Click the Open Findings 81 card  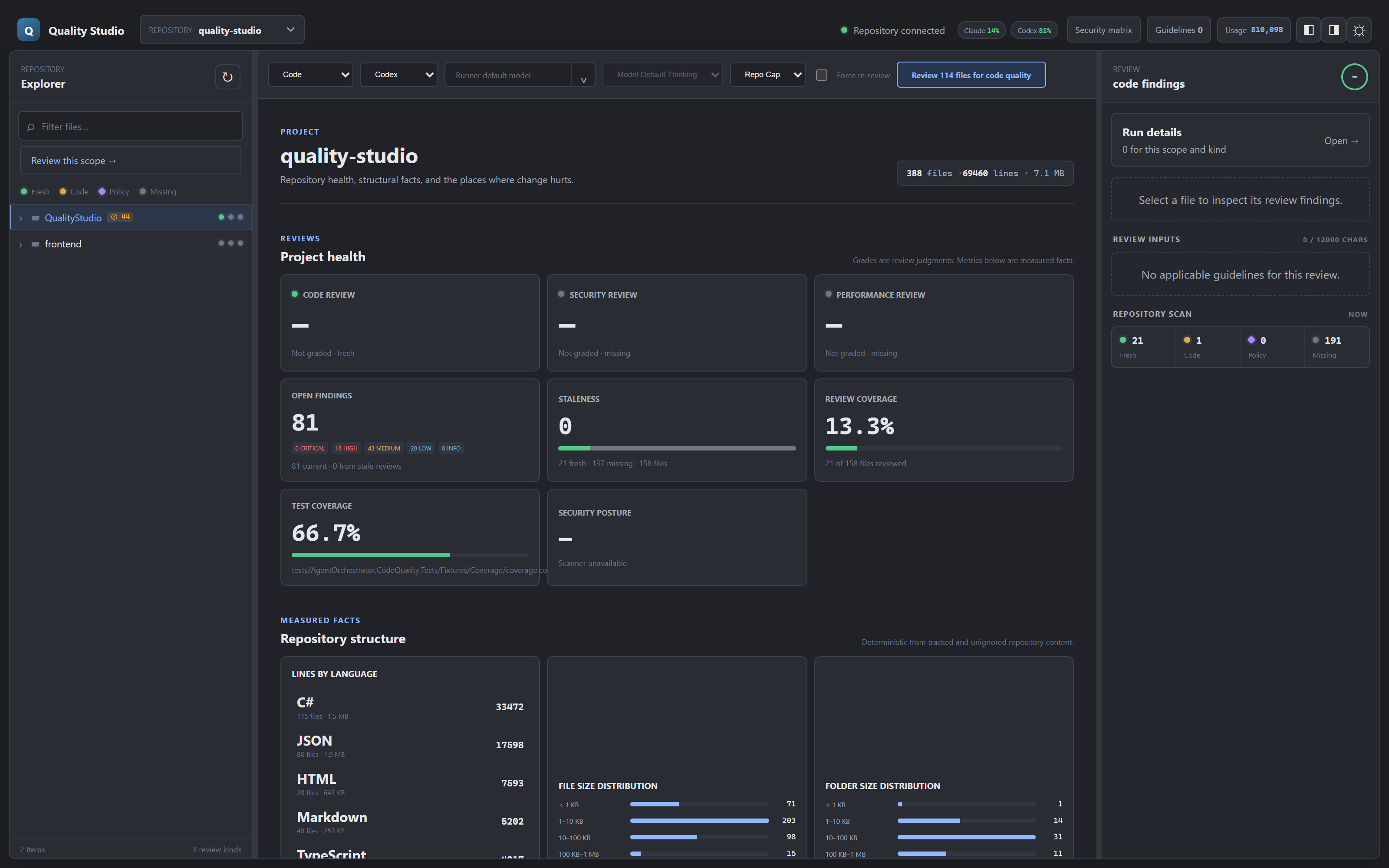410,430
